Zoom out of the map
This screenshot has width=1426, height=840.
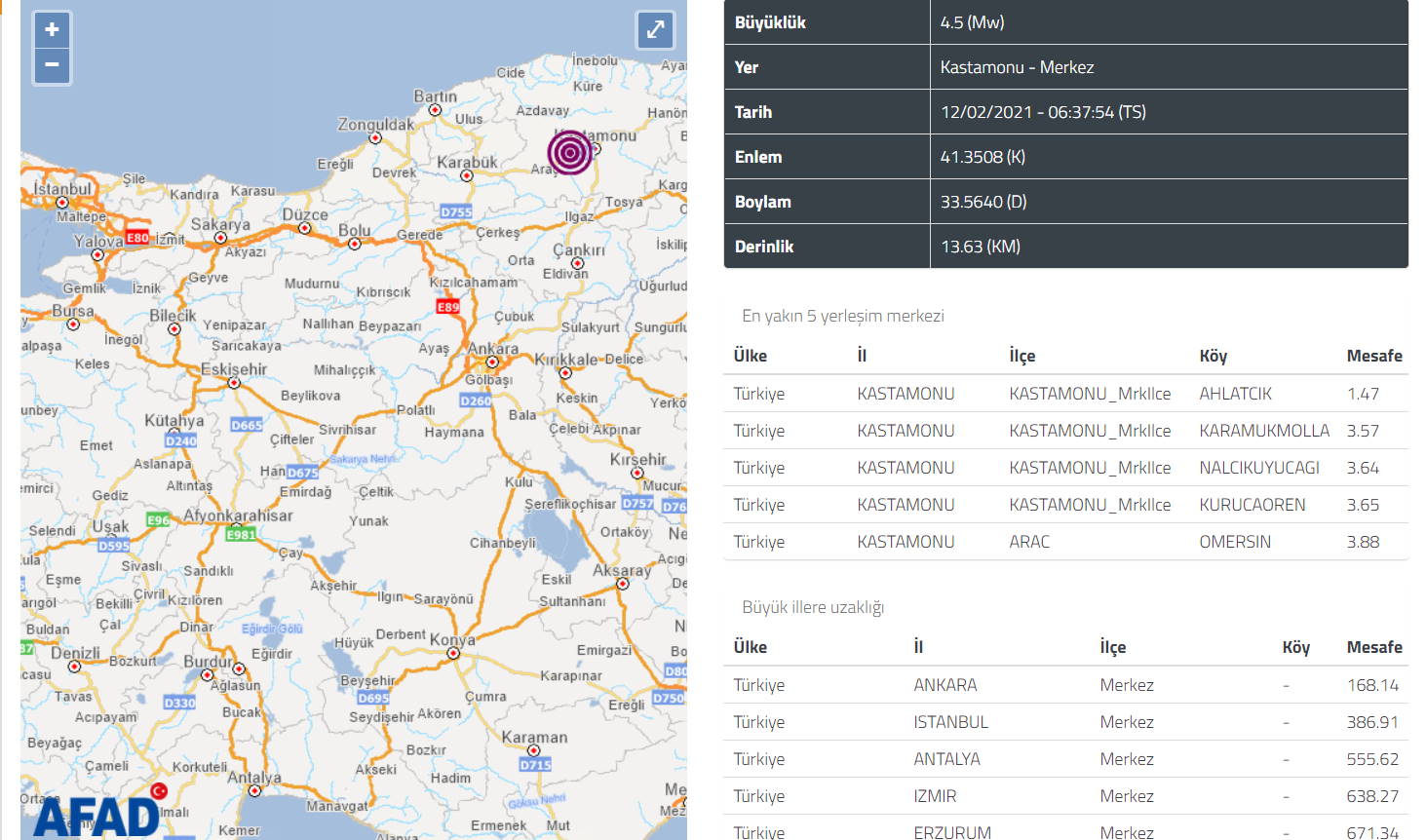coord(52,65)
